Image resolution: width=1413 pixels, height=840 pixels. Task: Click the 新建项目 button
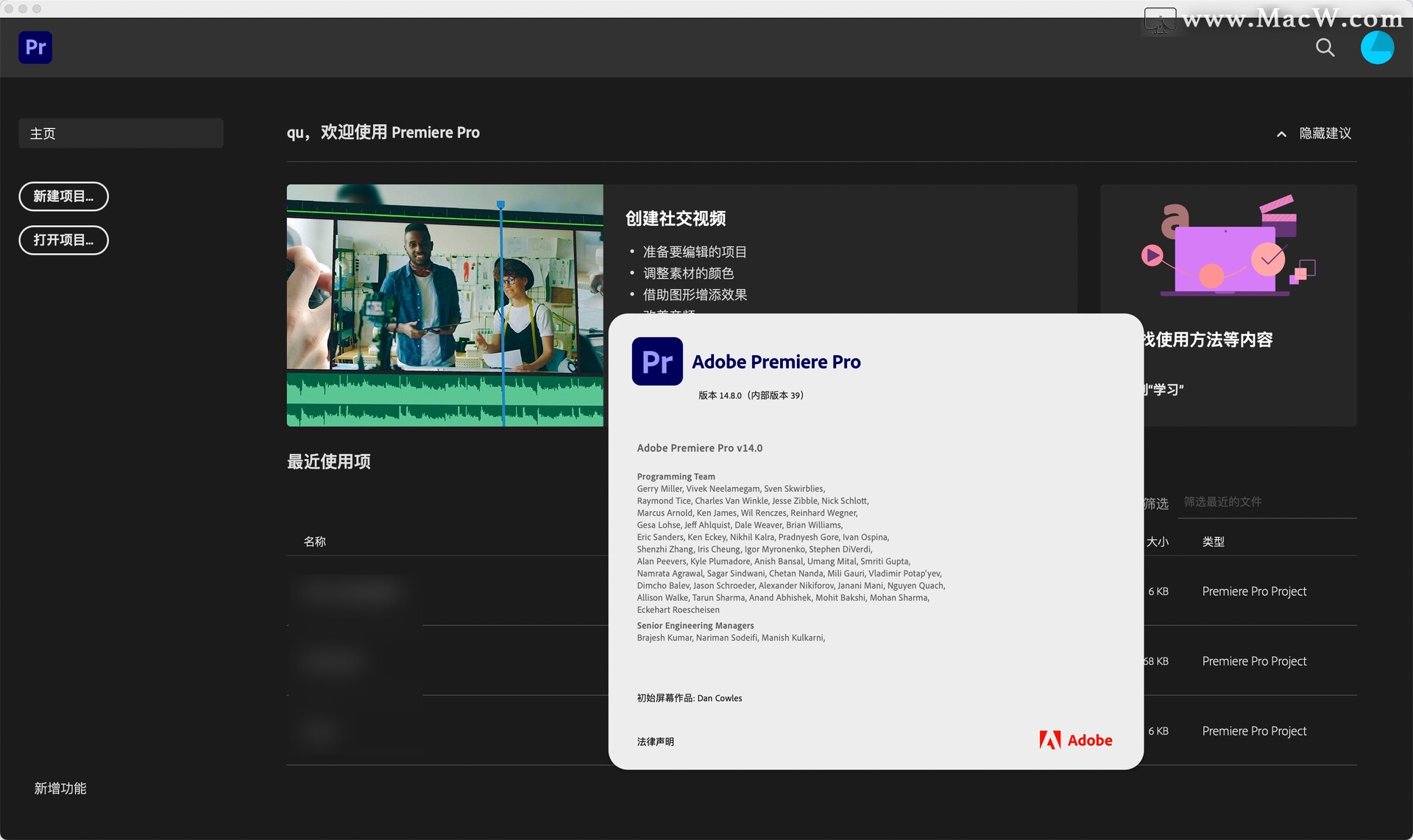click(63, 196)
